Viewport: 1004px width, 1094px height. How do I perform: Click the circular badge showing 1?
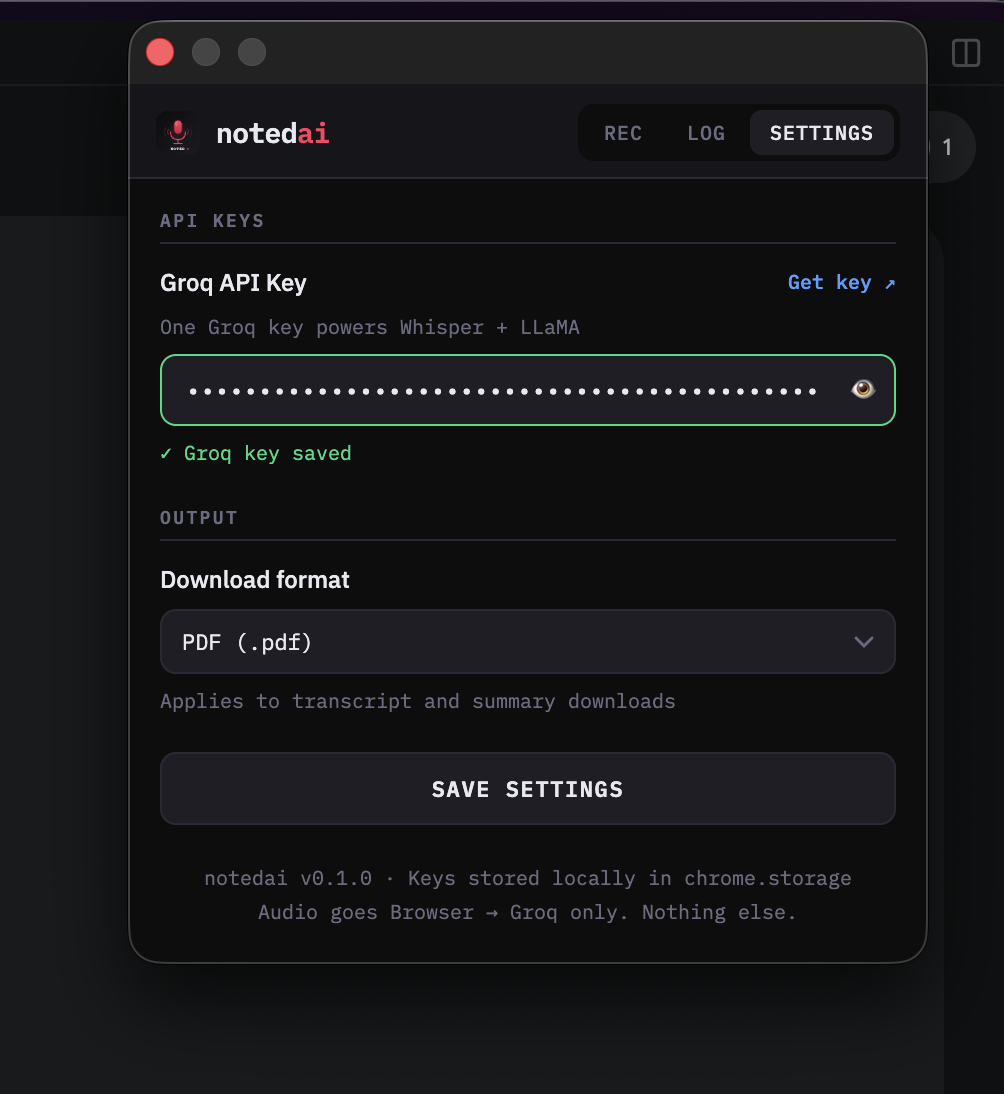950,147
